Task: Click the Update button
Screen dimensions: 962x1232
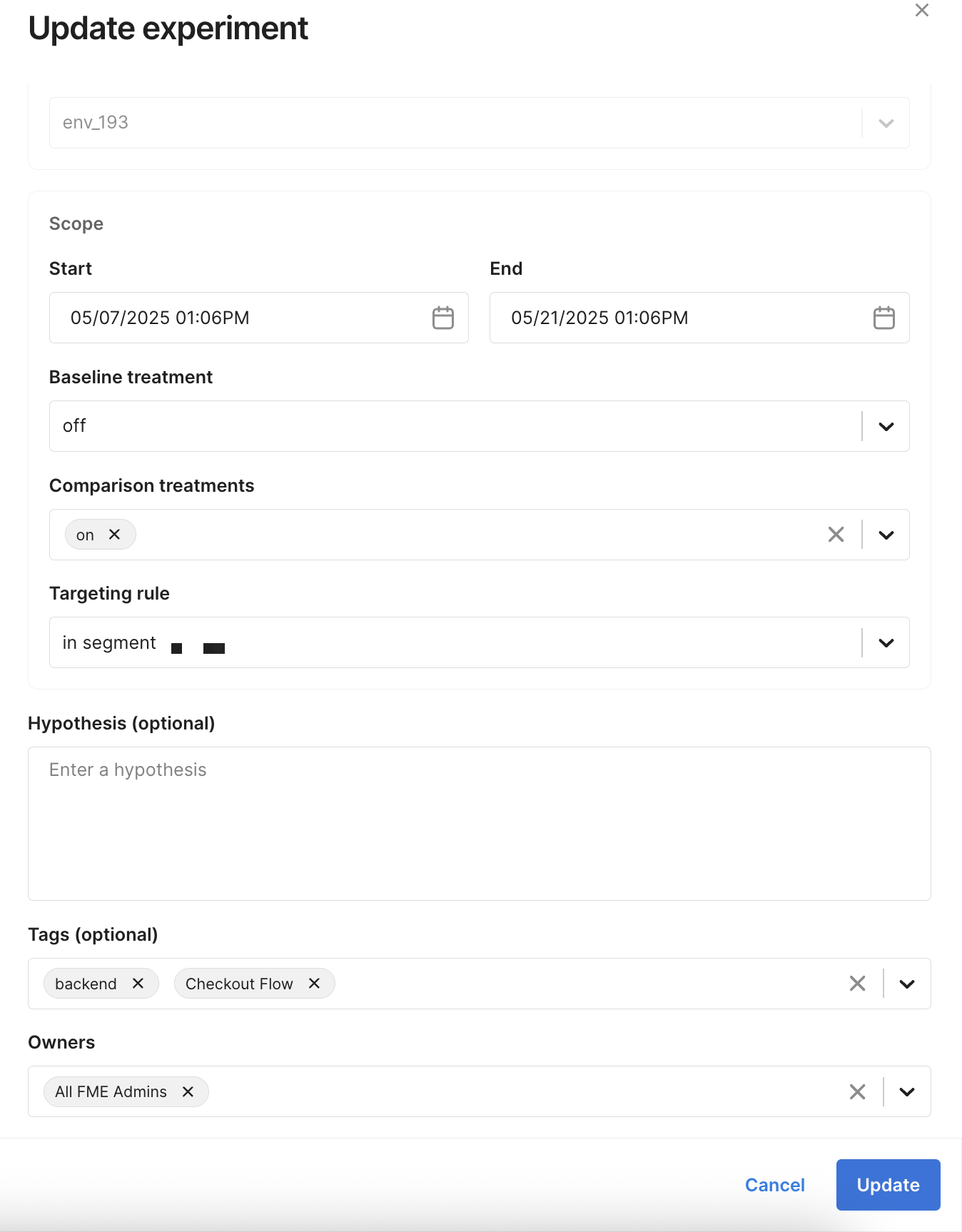Action: tap(888, 1185)
